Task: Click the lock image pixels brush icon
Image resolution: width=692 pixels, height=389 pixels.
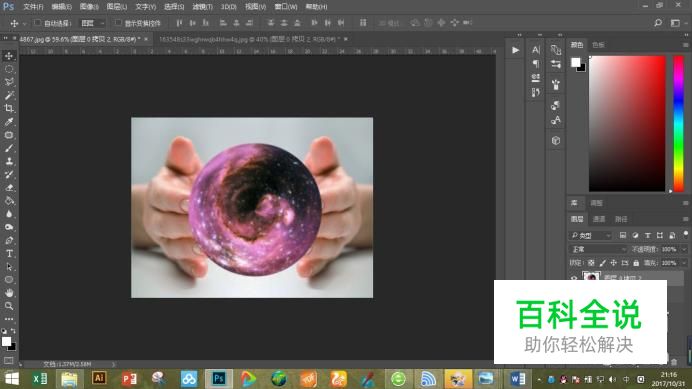Action: tap(602, 263)
